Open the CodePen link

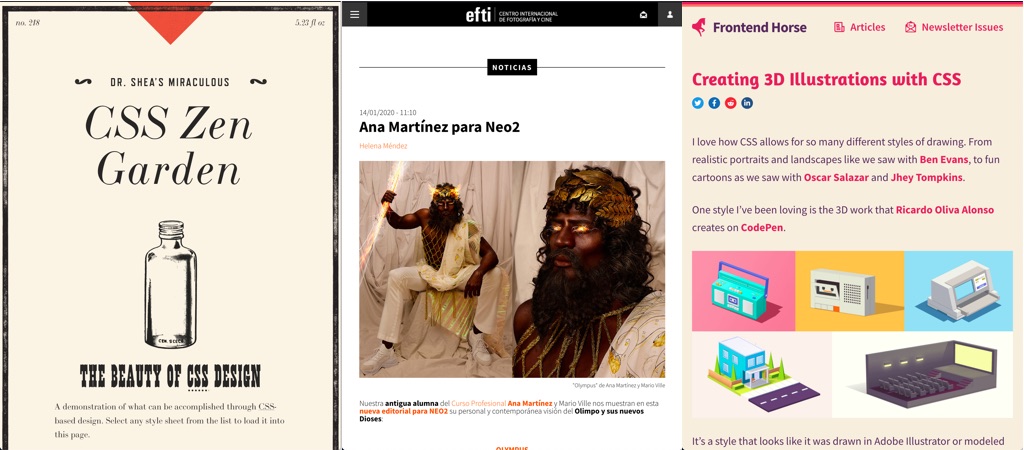[x=762, y=227]
